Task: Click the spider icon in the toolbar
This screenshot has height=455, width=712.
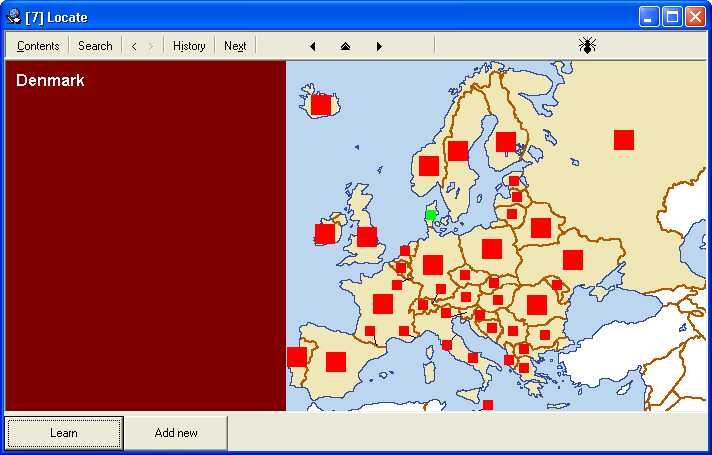Action: point(587,45)
